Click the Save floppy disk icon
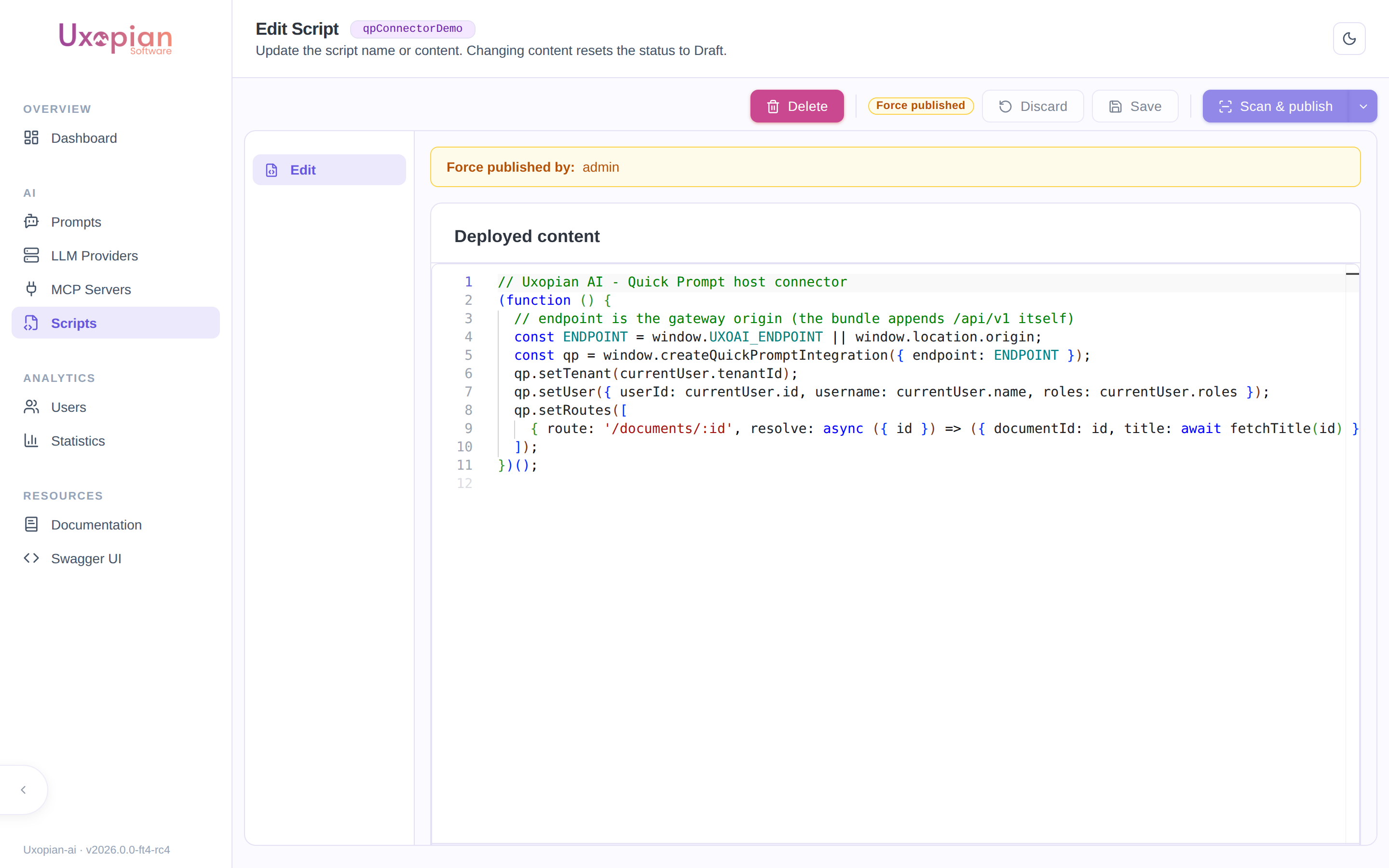Screen dimensions: 1389x868 [x=1115, y=106]
